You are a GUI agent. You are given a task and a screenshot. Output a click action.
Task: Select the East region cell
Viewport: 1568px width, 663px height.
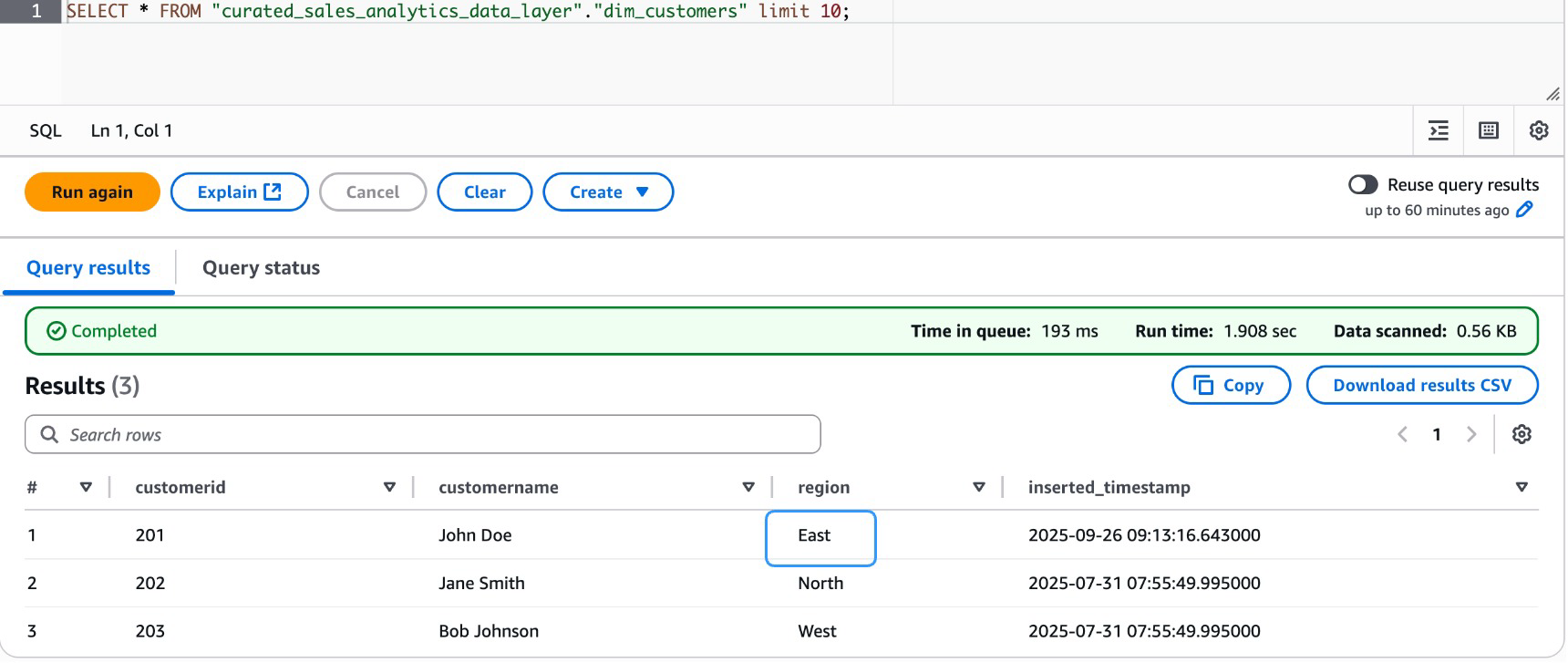click(820, 536)
